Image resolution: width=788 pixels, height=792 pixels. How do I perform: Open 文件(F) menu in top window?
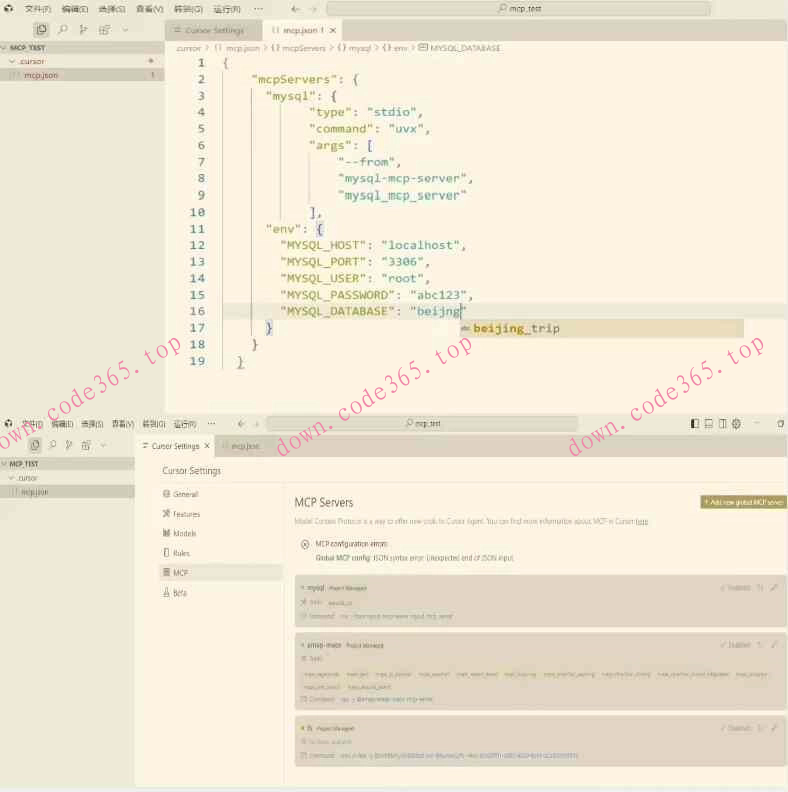pos(37,9)
